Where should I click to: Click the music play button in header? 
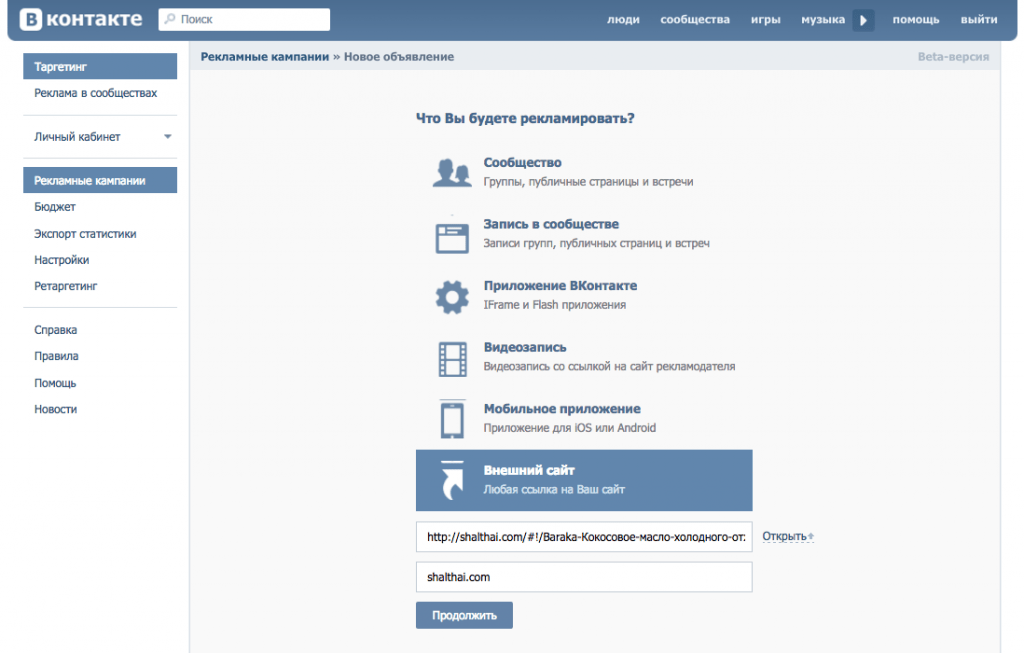coord(863,20)
